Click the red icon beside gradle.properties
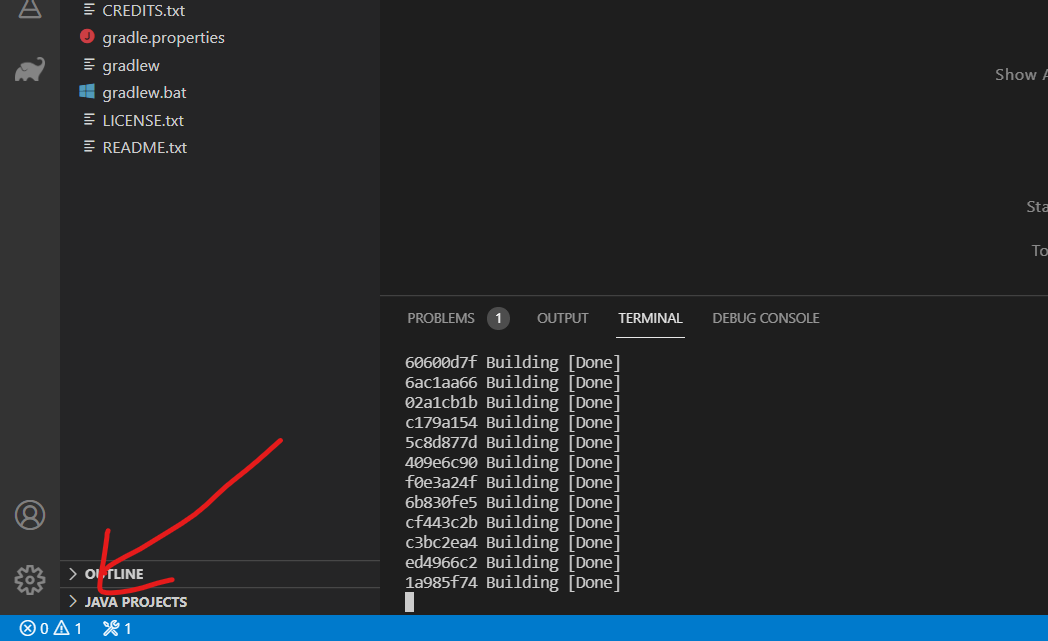1048x641 pixels. click(87, 38)
